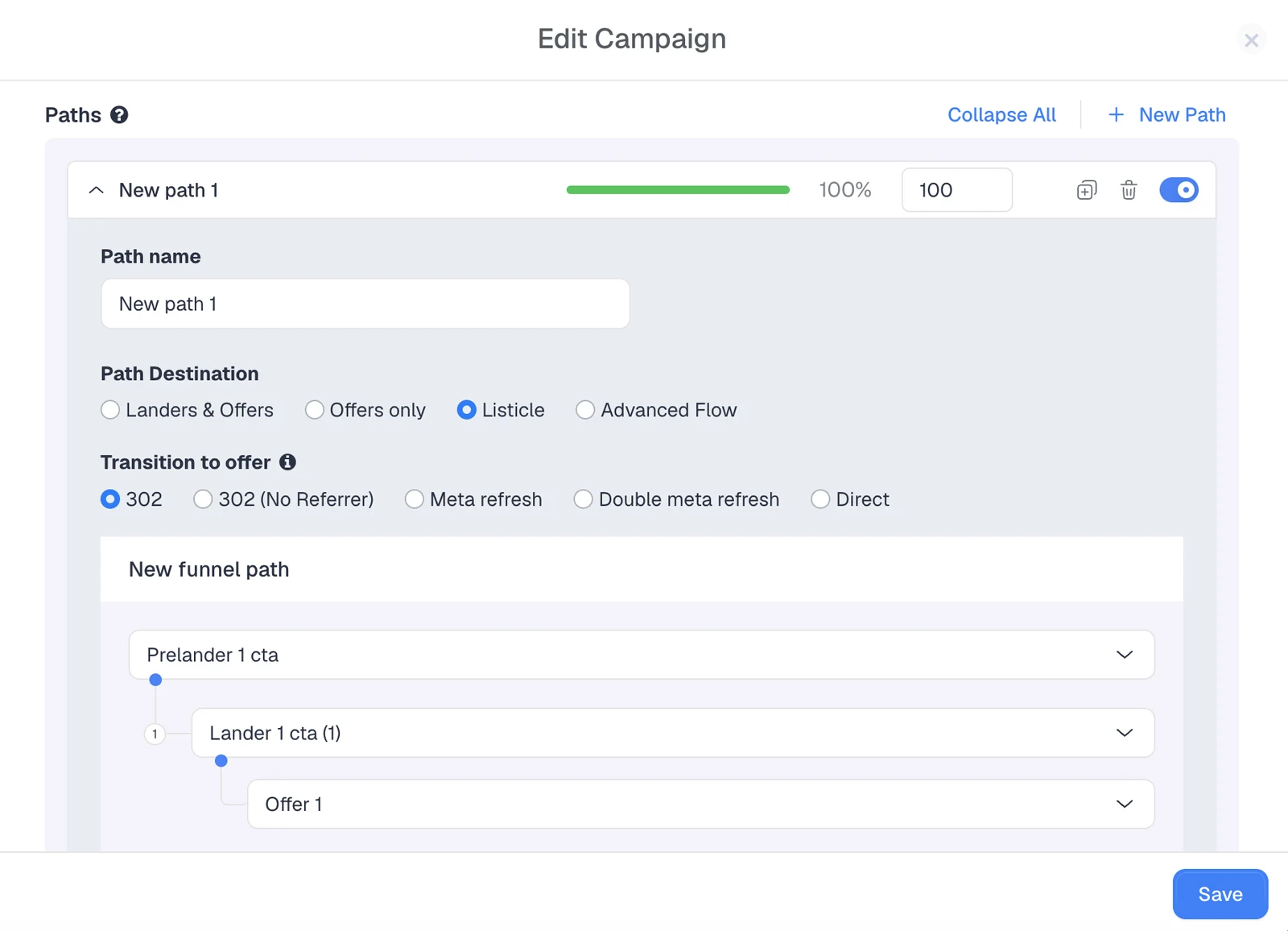This screenshot has width=1288, height=931.
Task: Choose 302 (No Referrer) transition
Action: (203, 499)
